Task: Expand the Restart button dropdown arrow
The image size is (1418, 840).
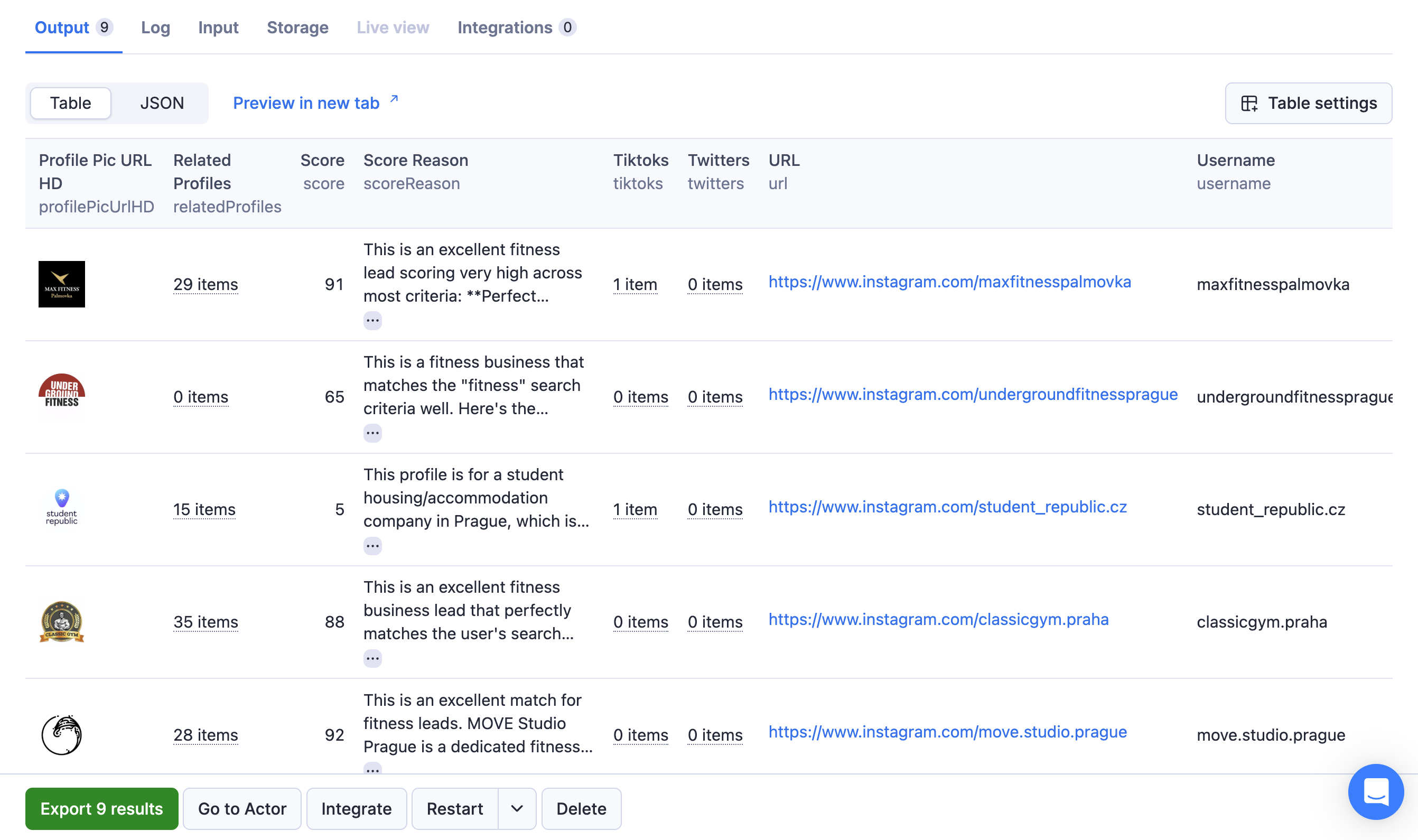Action: (x=516, y=809)
